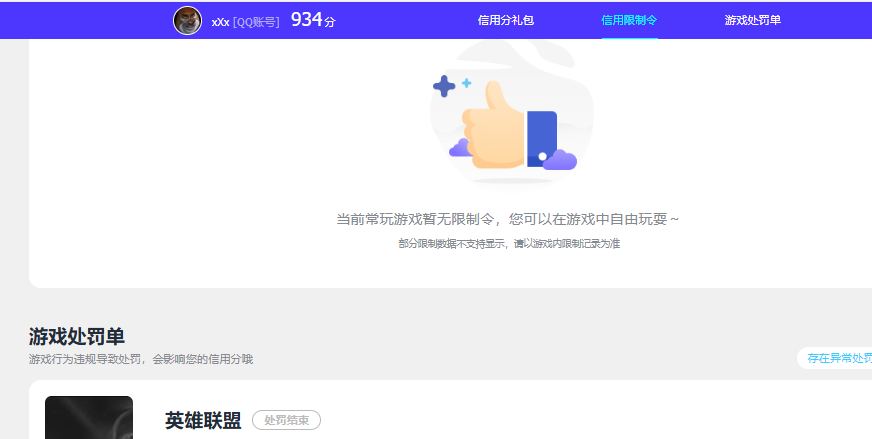Click the 当前常玩游戏暂无限制令 message
The height and width of the screenshot is (439, 872).
[x=508, y=219]
